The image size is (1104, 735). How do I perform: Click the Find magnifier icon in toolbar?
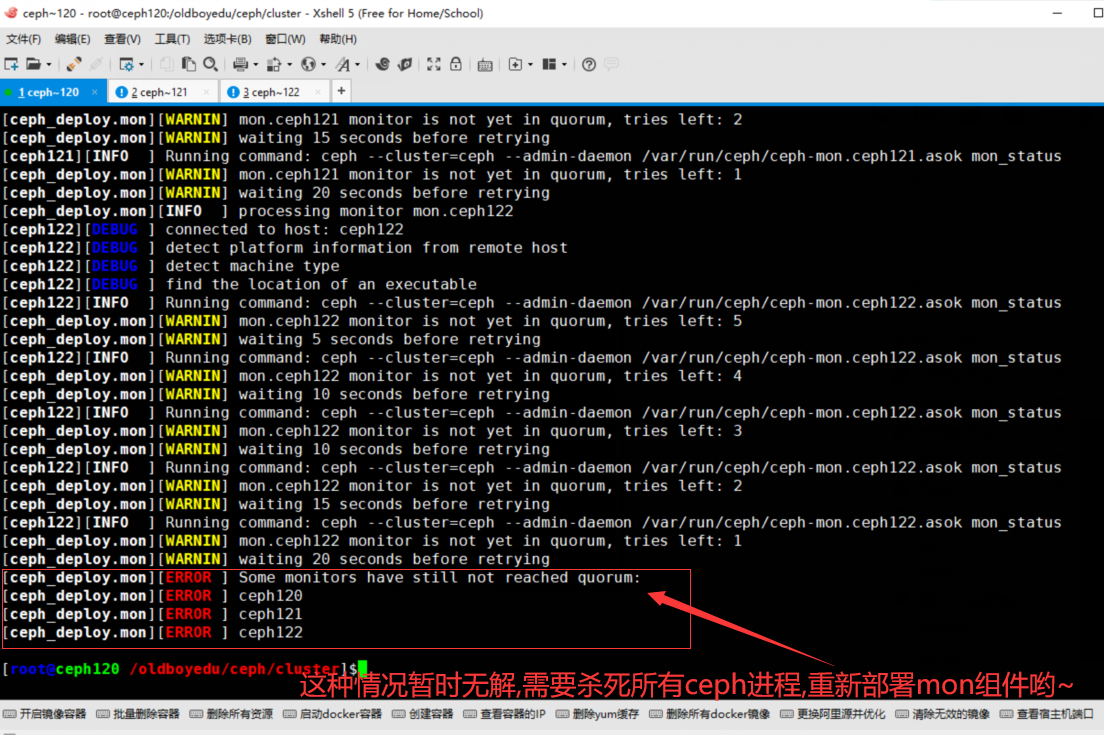[x=210, y=64]
